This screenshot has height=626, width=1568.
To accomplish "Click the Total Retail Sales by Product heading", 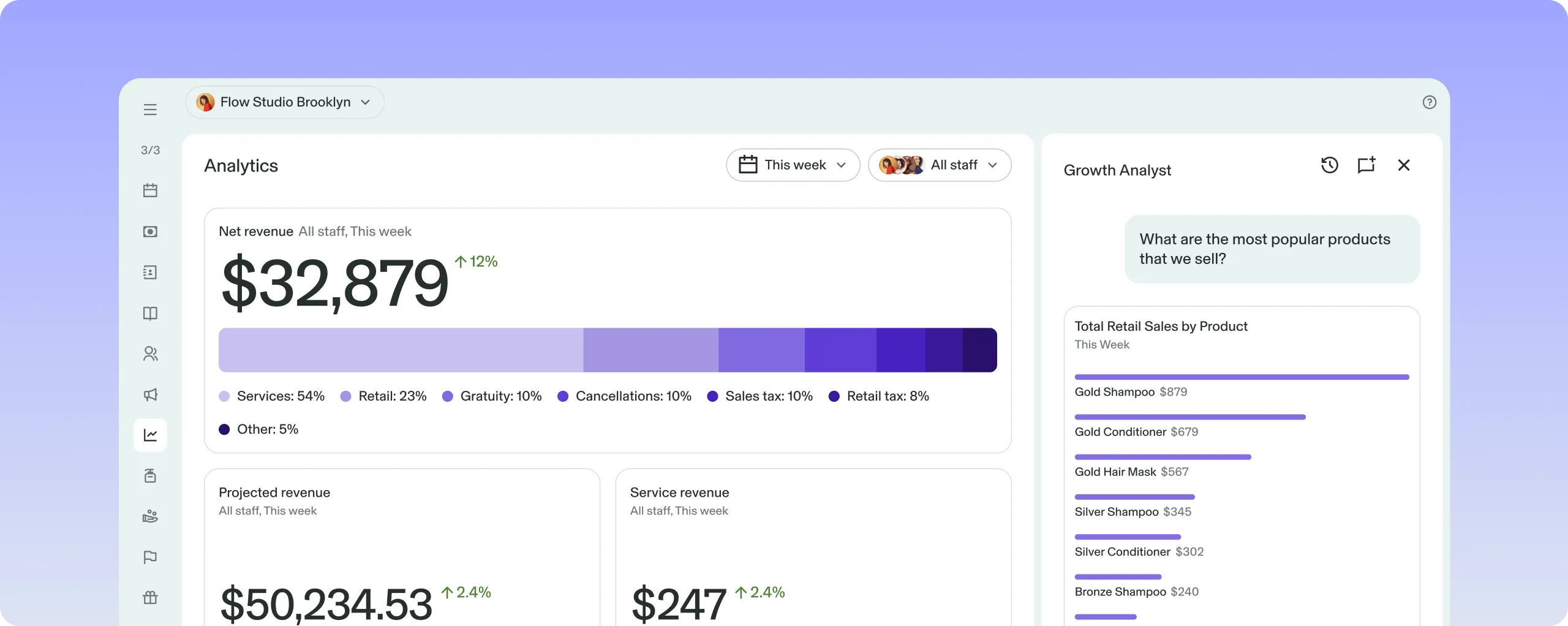I will [x=1161, y=326].
